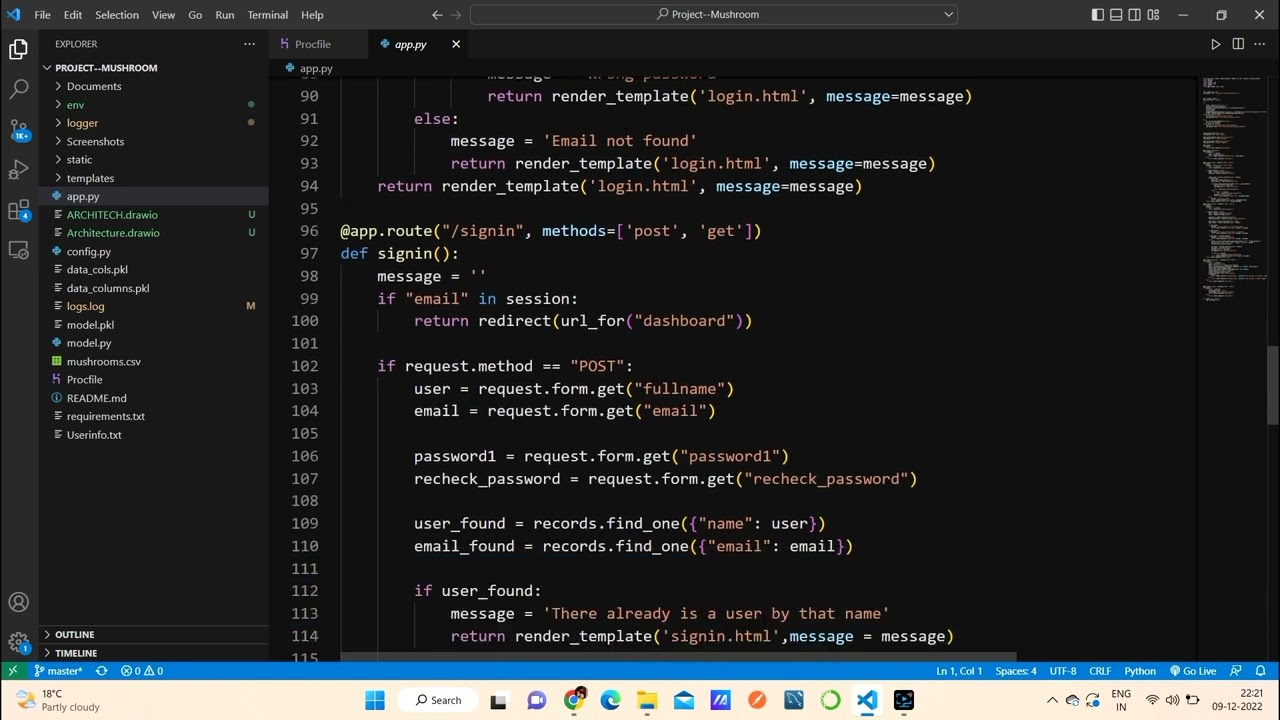Open the Search view in activity bar

tap(19, 89)
